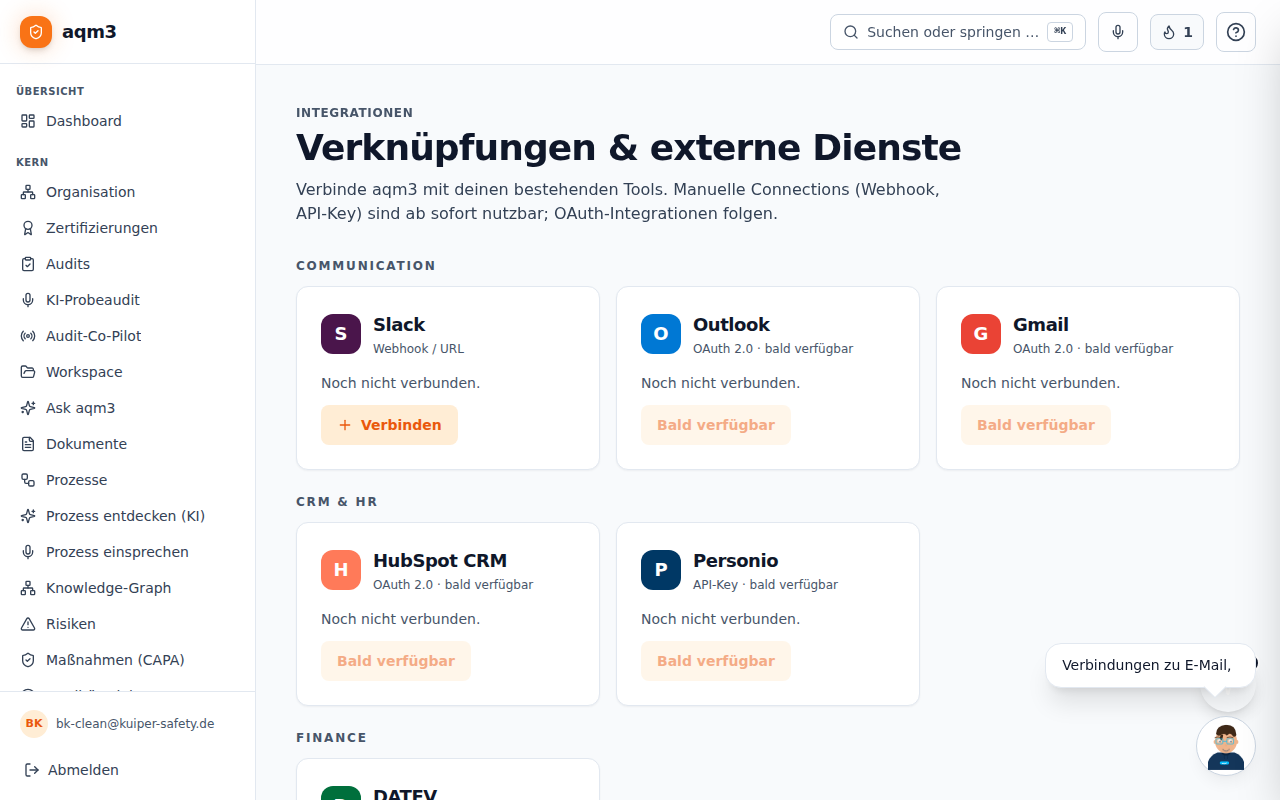Click the BK user avatar

tap(34, 723)
